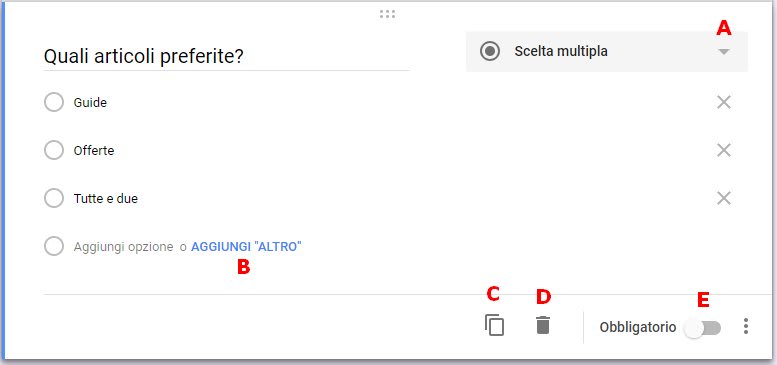Open the 'Scelta multipla' question type dropdown

coord(607,52)
